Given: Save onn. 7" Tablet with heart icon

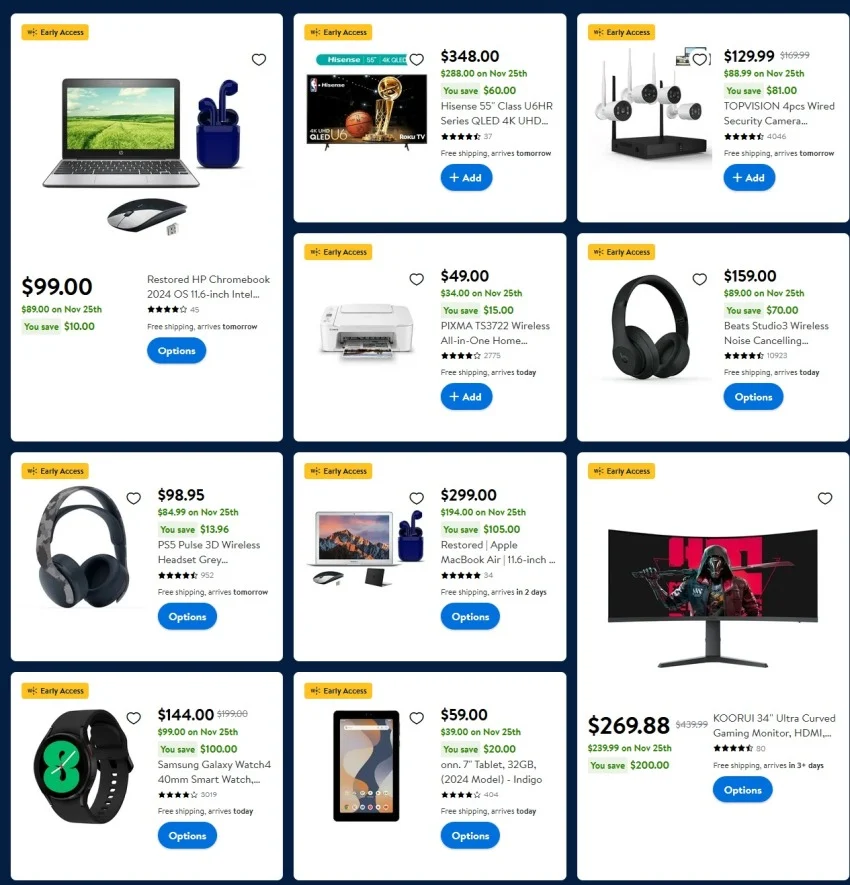Looking at the screenshot, I should pos(417,717).
